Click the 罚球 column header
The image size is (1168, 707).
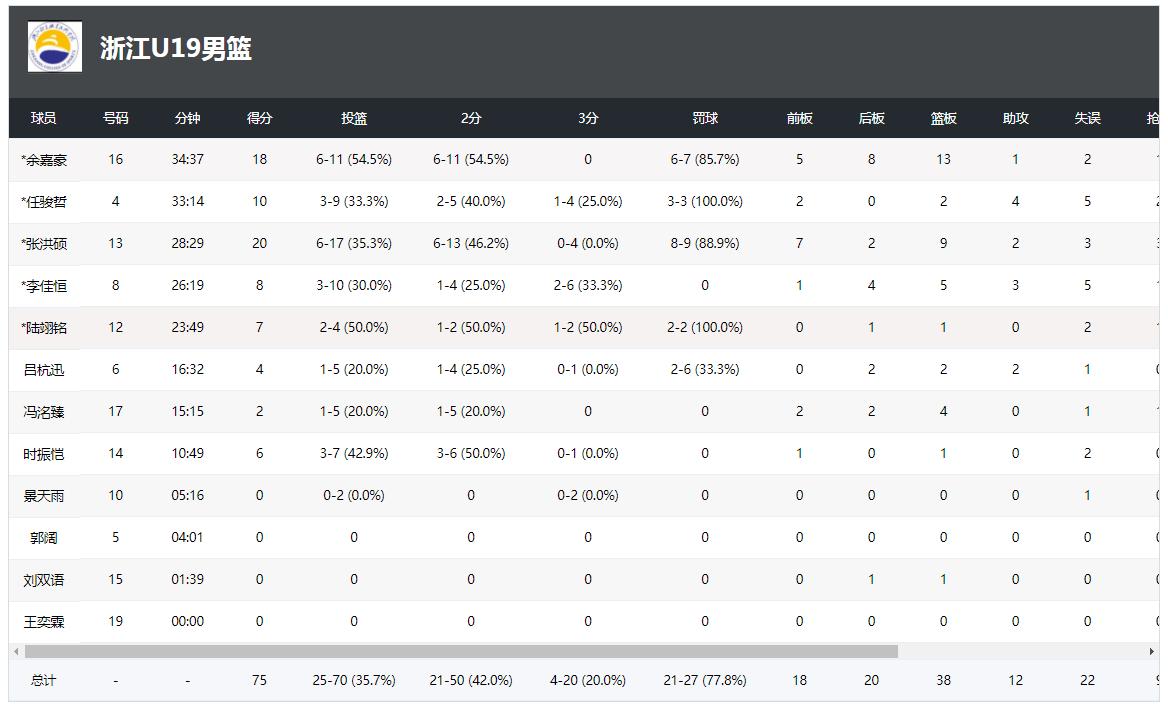[x=705, y=118]
